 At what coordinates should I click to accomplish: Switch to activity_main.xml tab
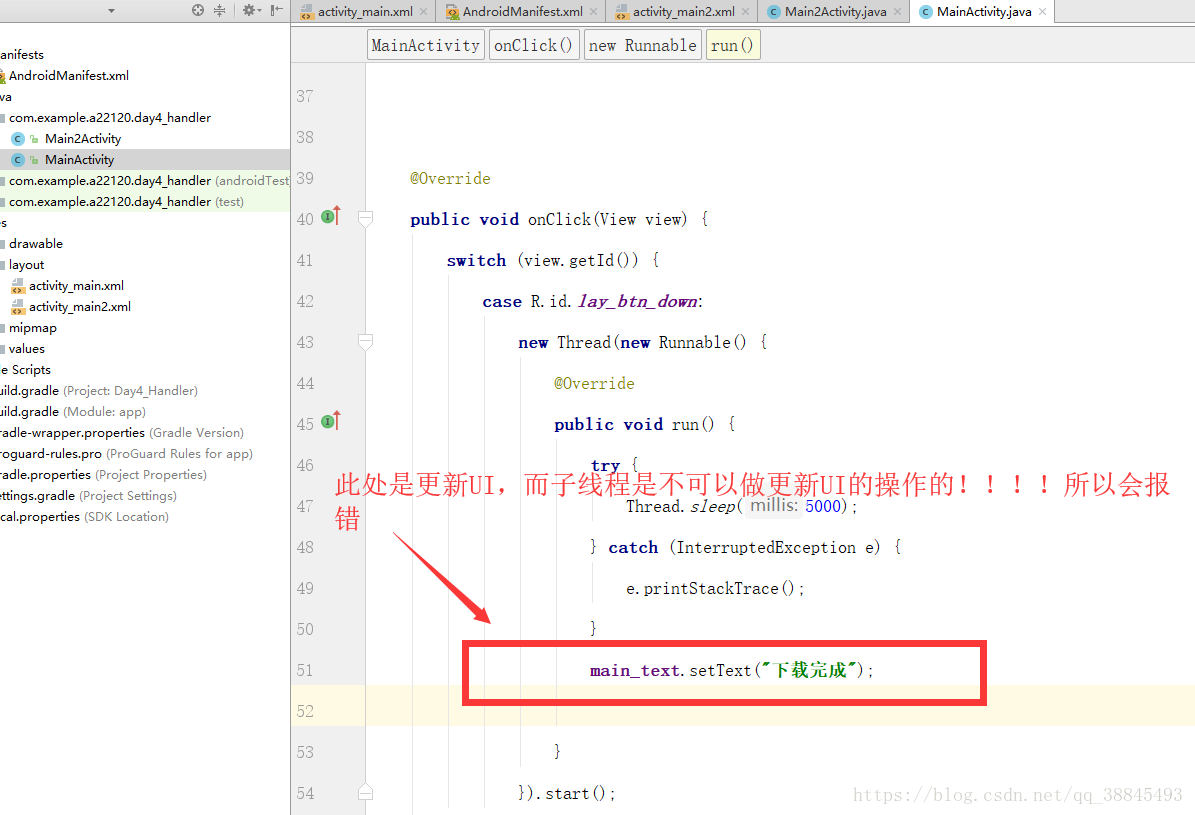[x=364, y=11]
